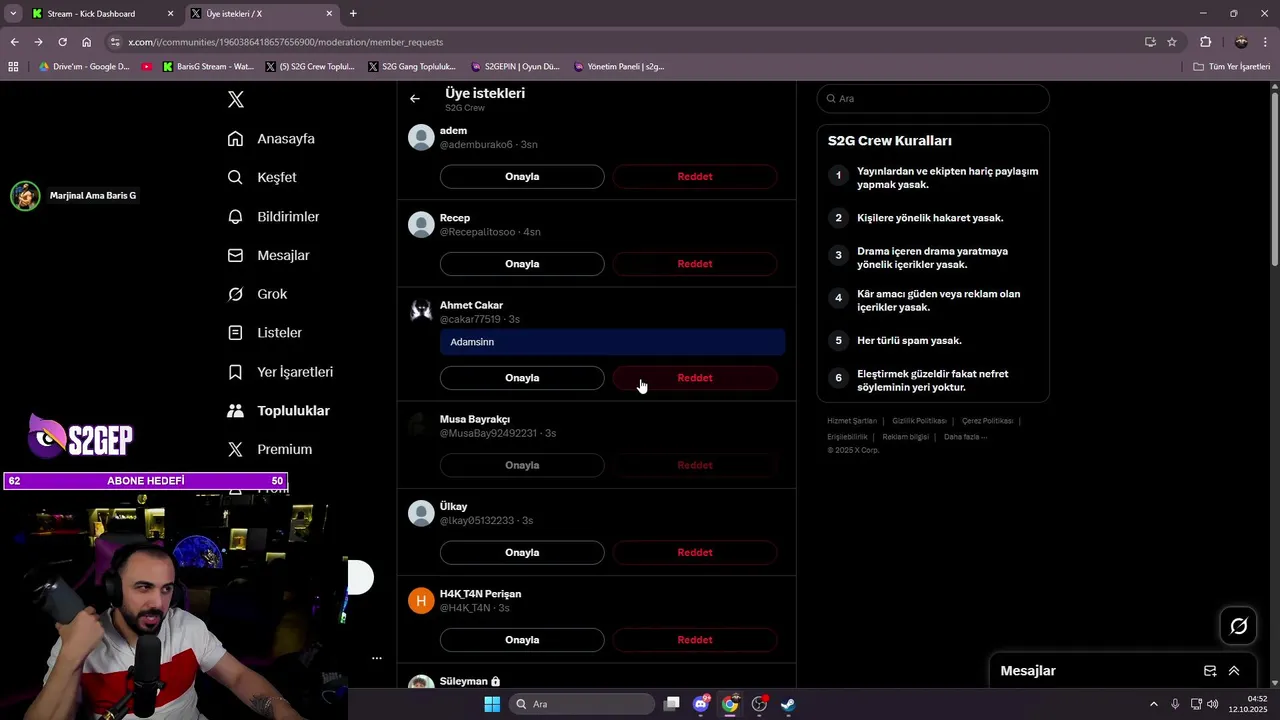This screenshot has width=1280, height=720.
Task: Open Hizmet Şartları link
Action: point(852,421)
